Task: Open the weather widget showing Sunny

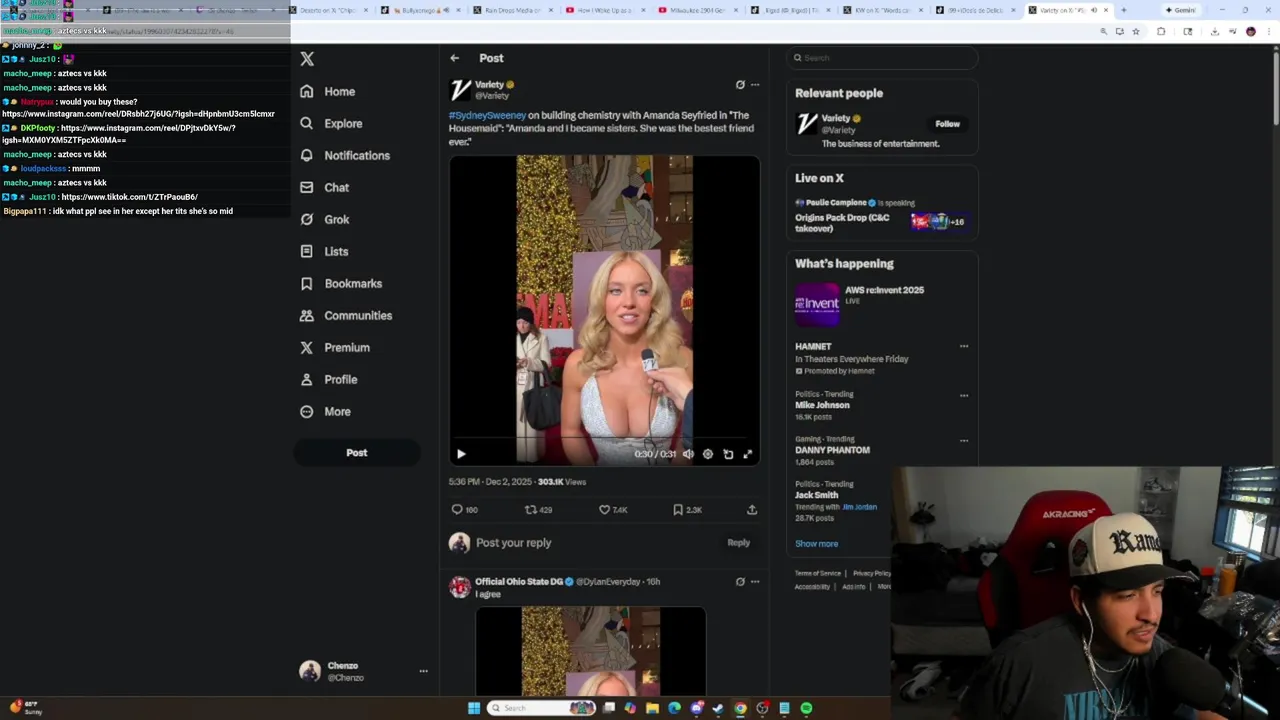Action: [x=26, y=708]
